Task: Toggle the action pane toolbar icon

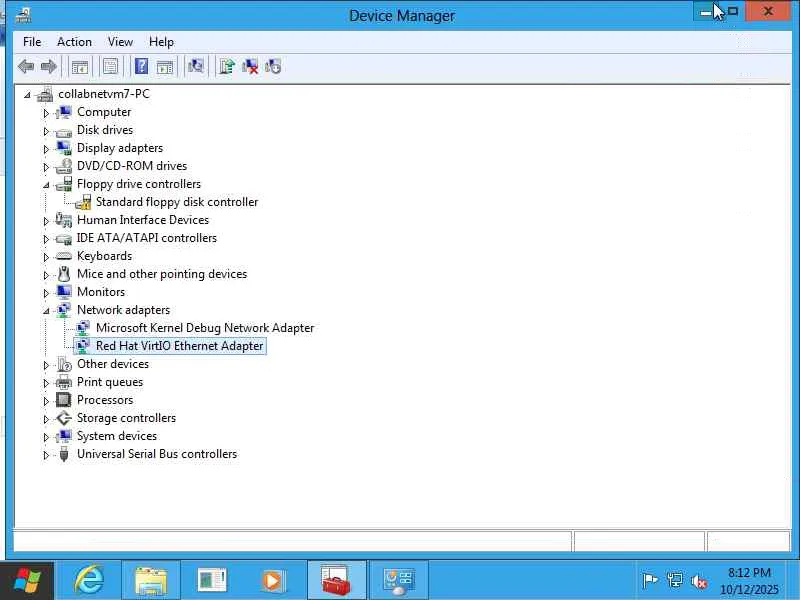Action: tap(165, 66)
